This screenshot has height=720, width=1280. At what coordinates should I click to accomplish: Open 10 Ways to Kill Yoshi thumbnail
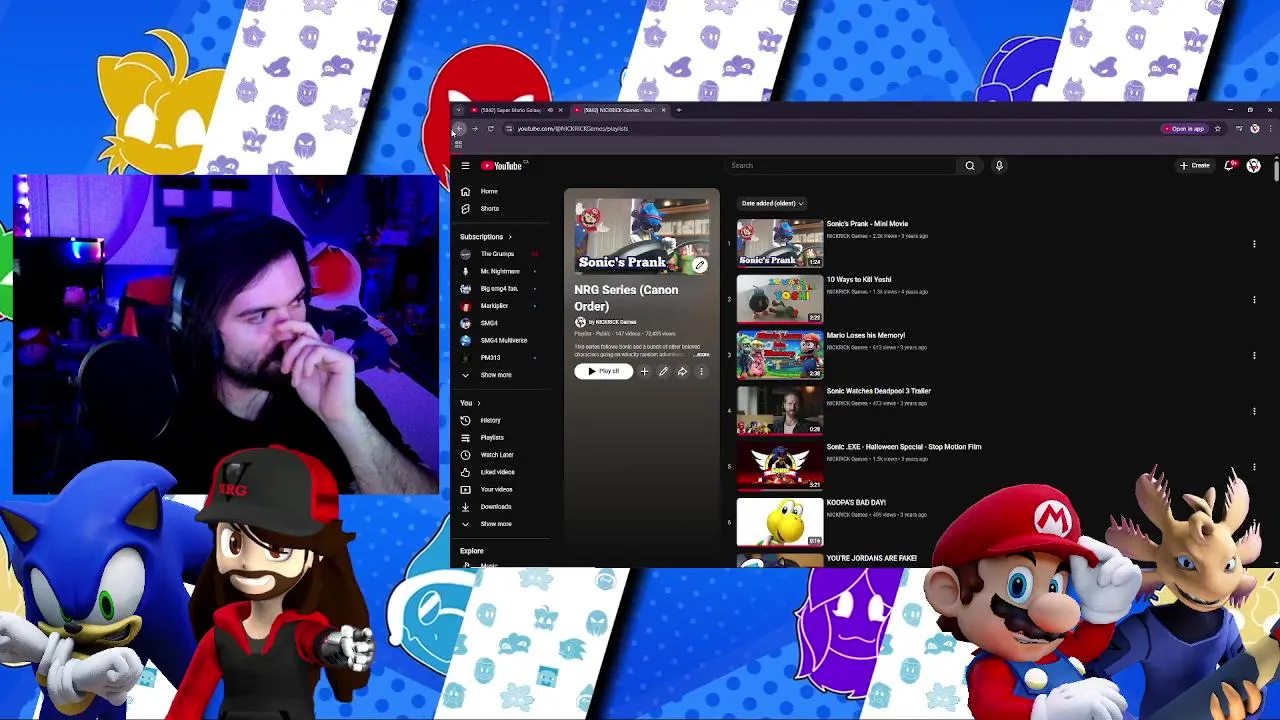780,300
